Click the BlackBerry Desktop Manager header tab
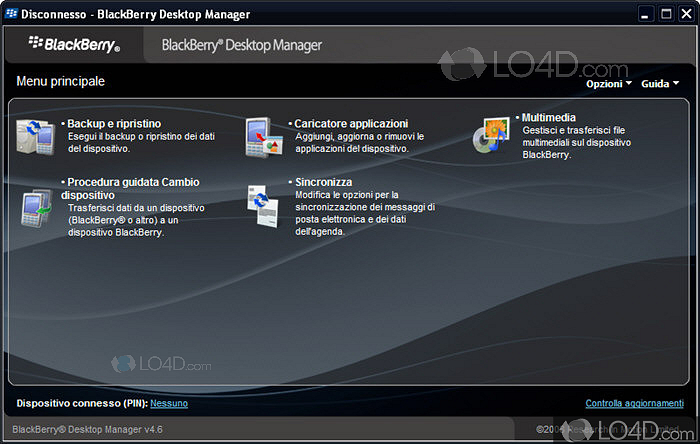Image resolution: width=700 pixels, height=444 pixels. [242, 45]
